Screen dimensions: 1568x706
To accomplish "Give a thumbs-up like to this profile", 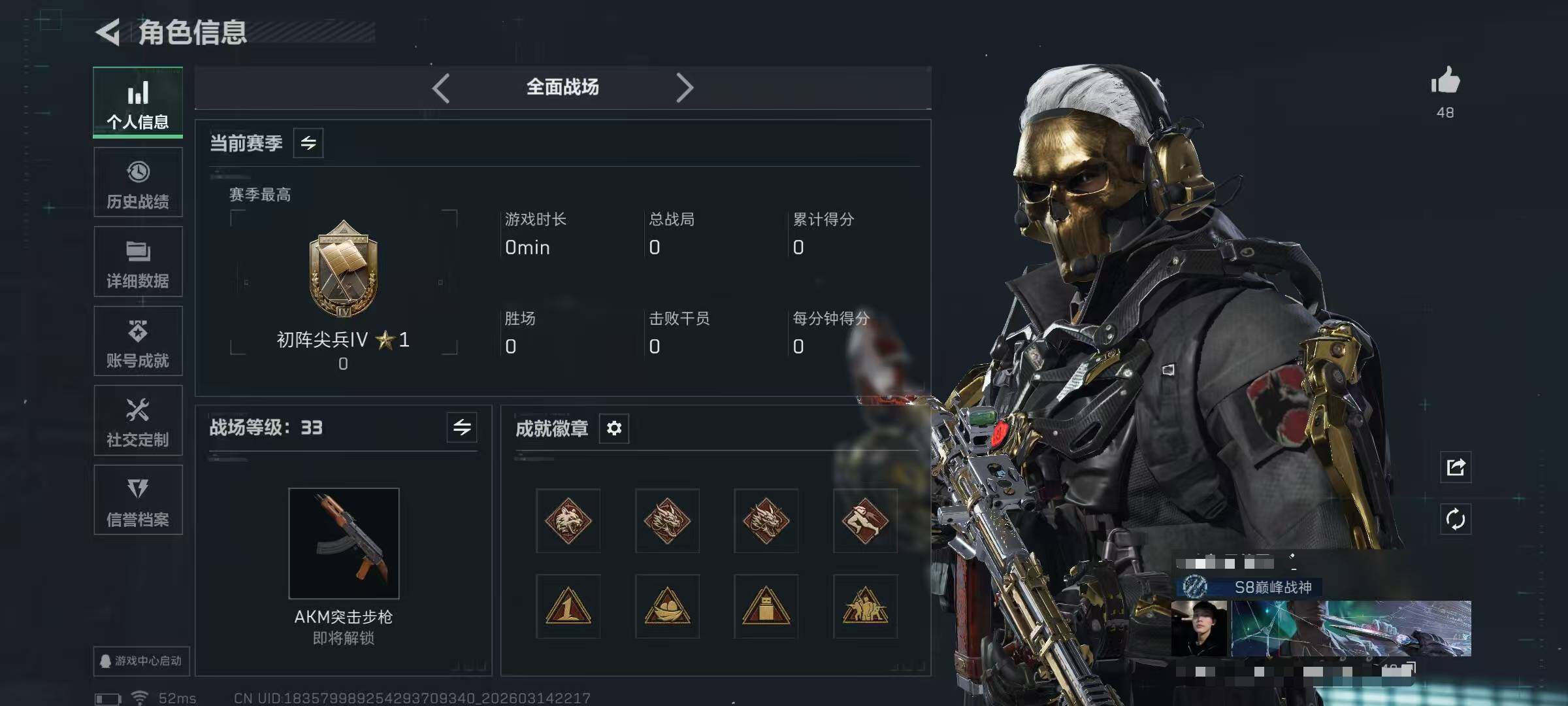I will [1445, 82].
